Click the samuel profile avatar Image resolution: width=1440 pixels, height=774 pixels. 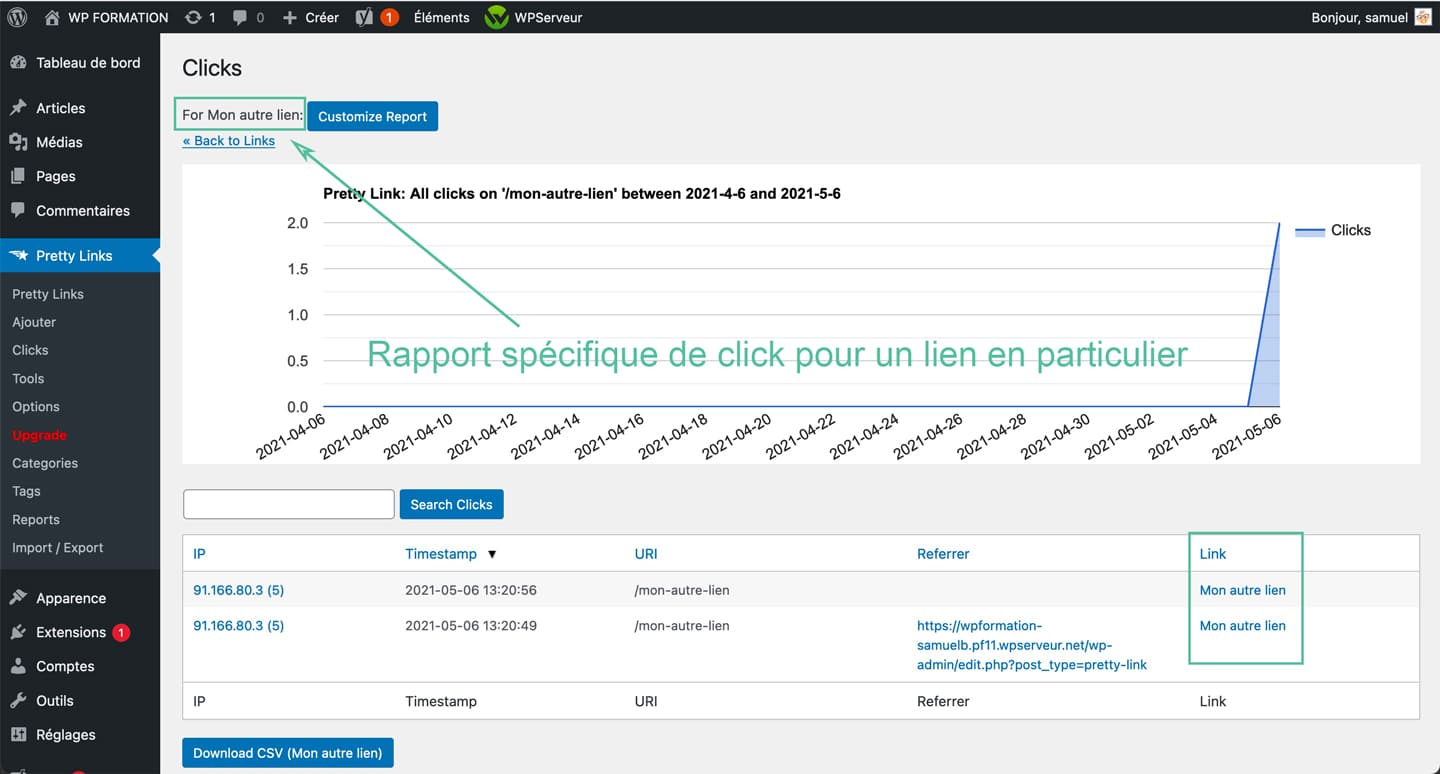tap(1424, 16)
